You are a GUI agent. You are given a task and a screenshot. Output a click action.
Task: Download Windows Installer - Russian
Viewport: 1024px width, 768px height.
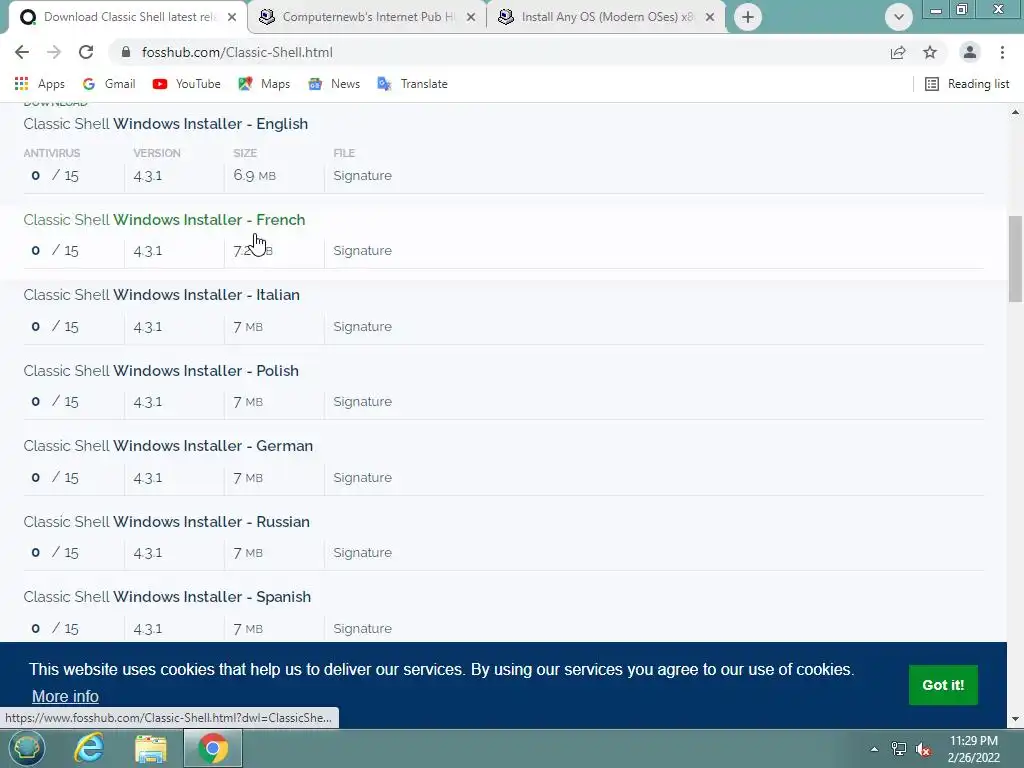point(167,522)
